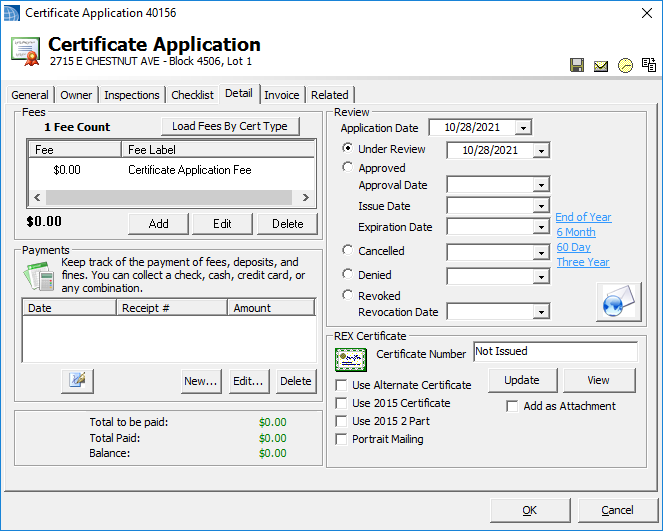Image resolution: width=663 pixels, height=531 pixels.
Task: Click the payment edit pencil icon button
Action: tap(77, 381)
